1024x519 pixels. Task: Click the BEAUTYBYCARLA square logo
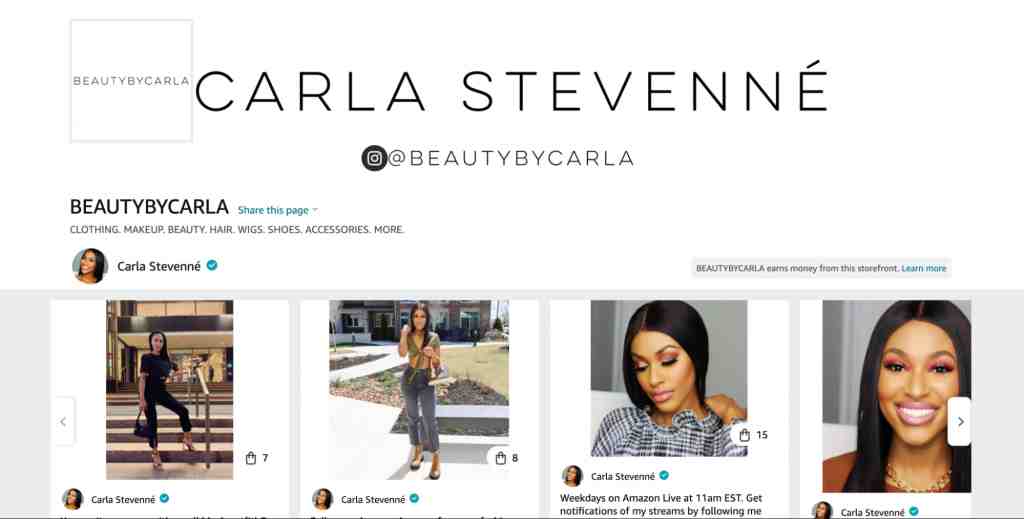point(131,81)
